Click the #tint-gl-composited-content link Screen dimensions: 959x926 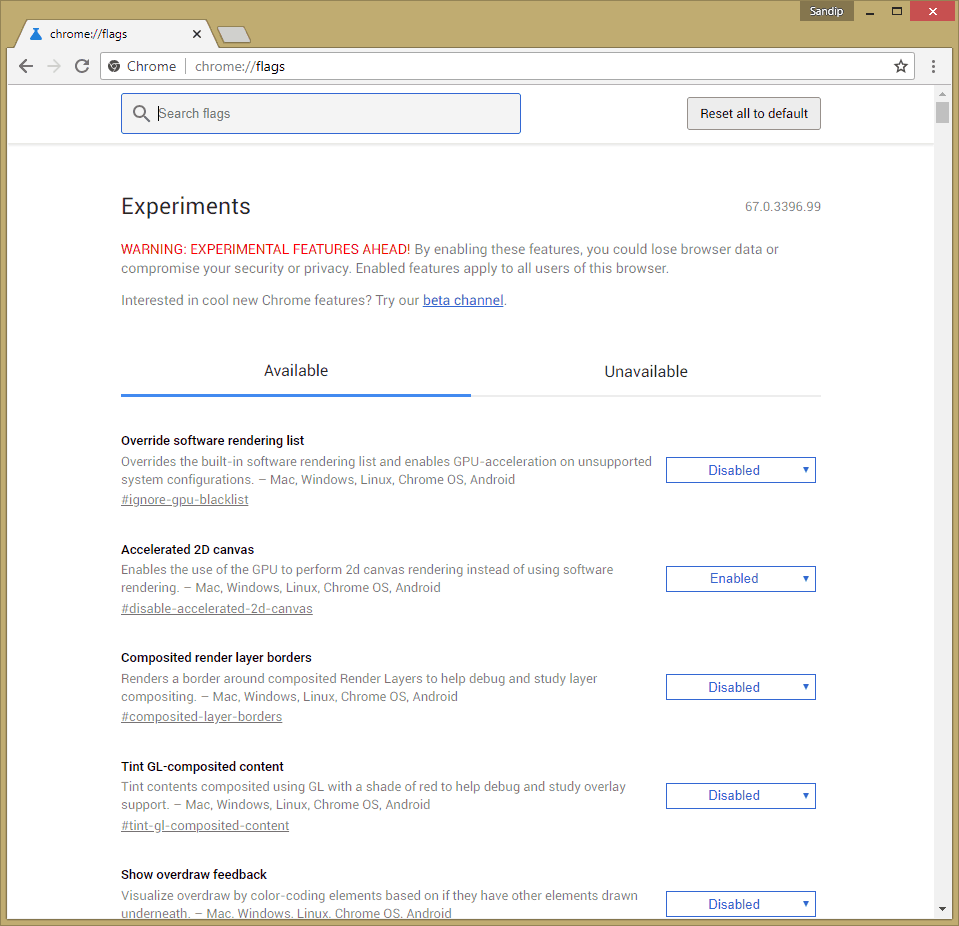[x=205, y=826]
